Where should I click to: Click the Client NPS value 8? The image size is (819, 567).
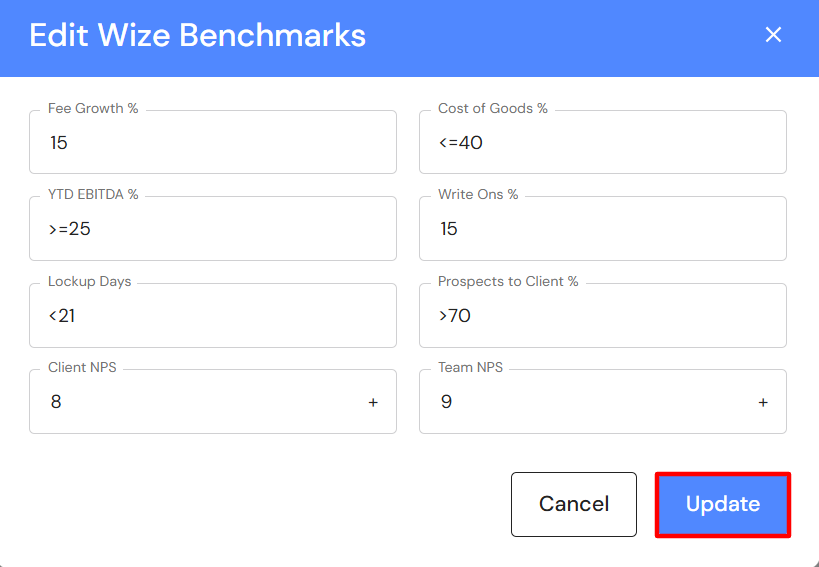point(58,402)
